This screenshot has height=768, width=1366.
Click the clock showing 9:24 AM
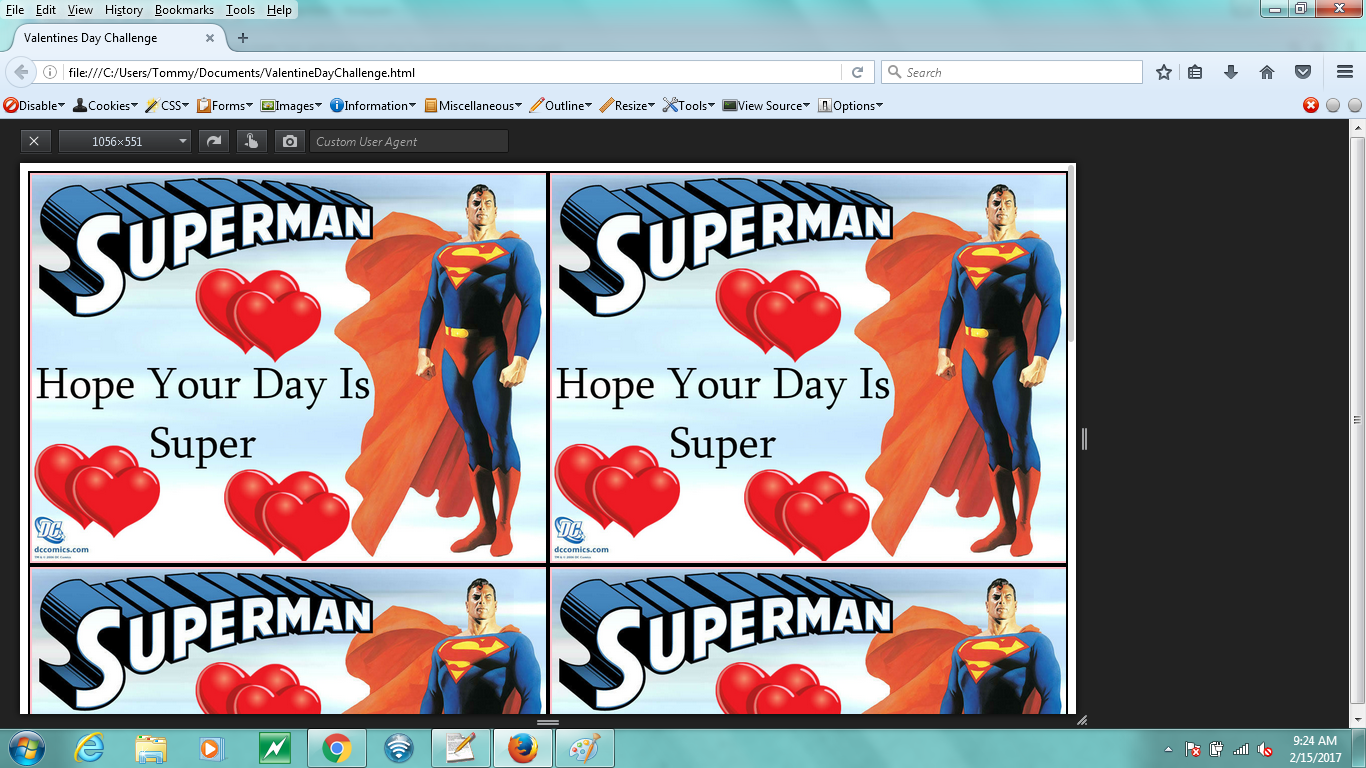tap(1315, 741)
